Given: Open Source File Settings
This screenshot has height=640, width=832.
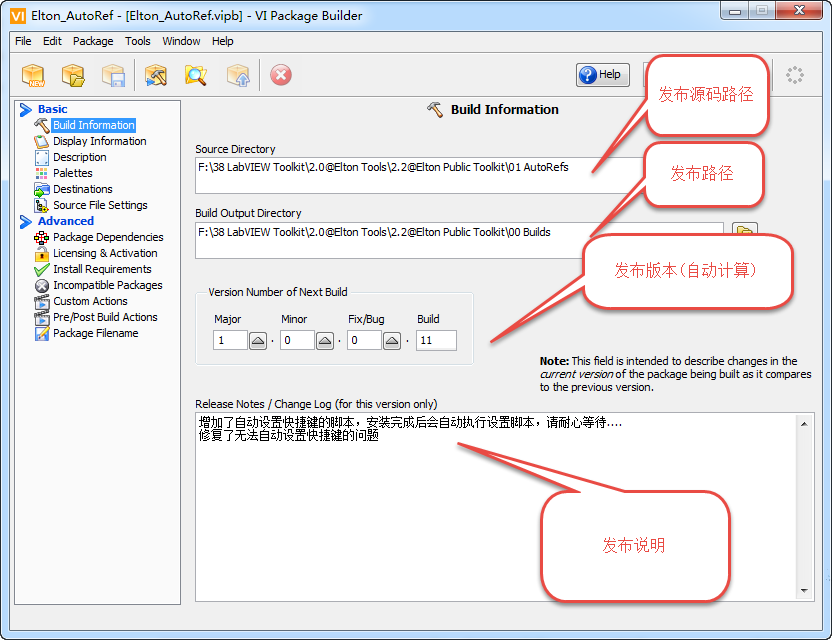Looking at the screenshot, I should [x=100, y=205].
